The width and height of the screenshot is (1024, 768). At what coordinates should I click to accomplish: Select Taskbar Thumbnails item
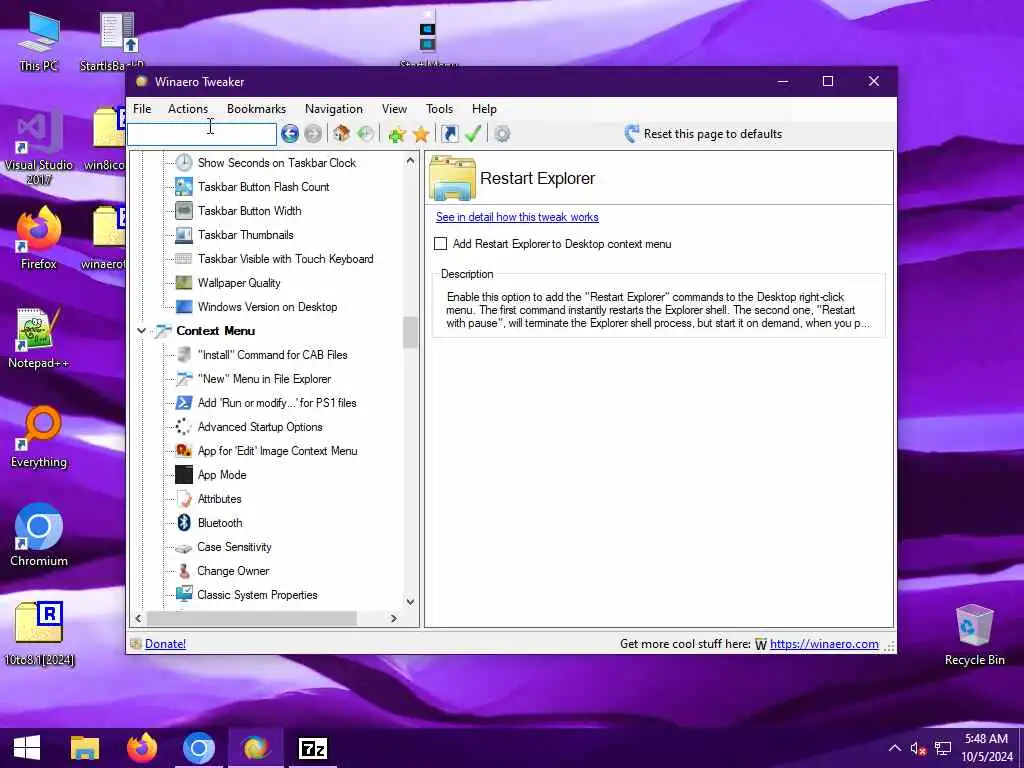(246, 235)
